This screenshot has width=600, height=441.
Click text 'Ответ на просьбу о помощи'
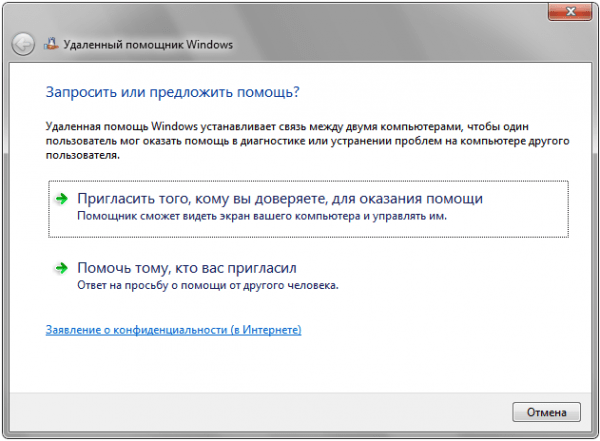(152, 285)
